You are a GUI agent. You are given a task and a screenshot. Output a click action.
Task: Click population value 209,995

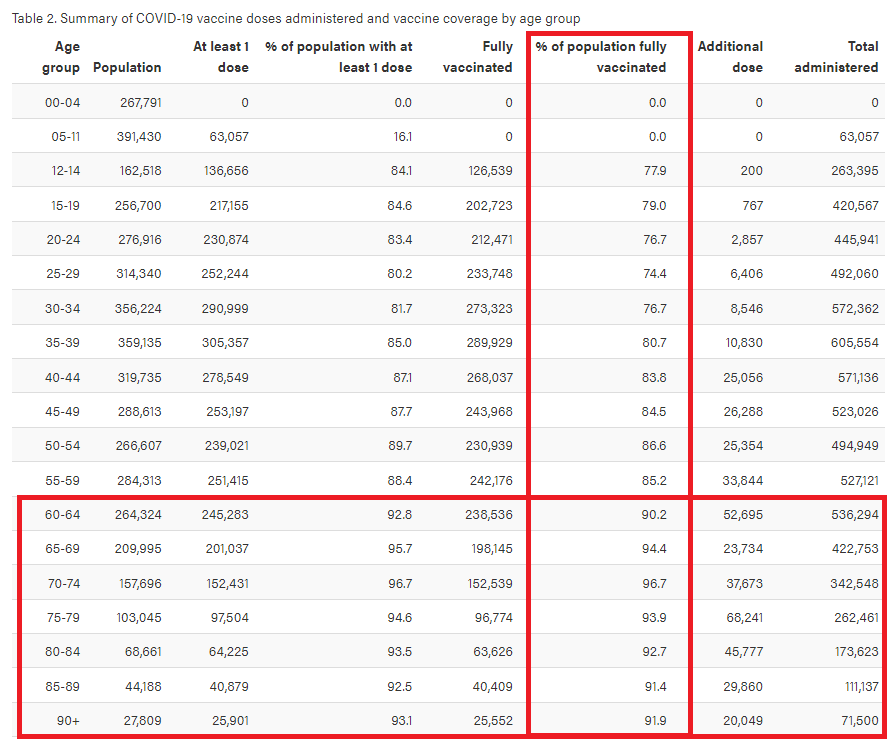point(138,548)
